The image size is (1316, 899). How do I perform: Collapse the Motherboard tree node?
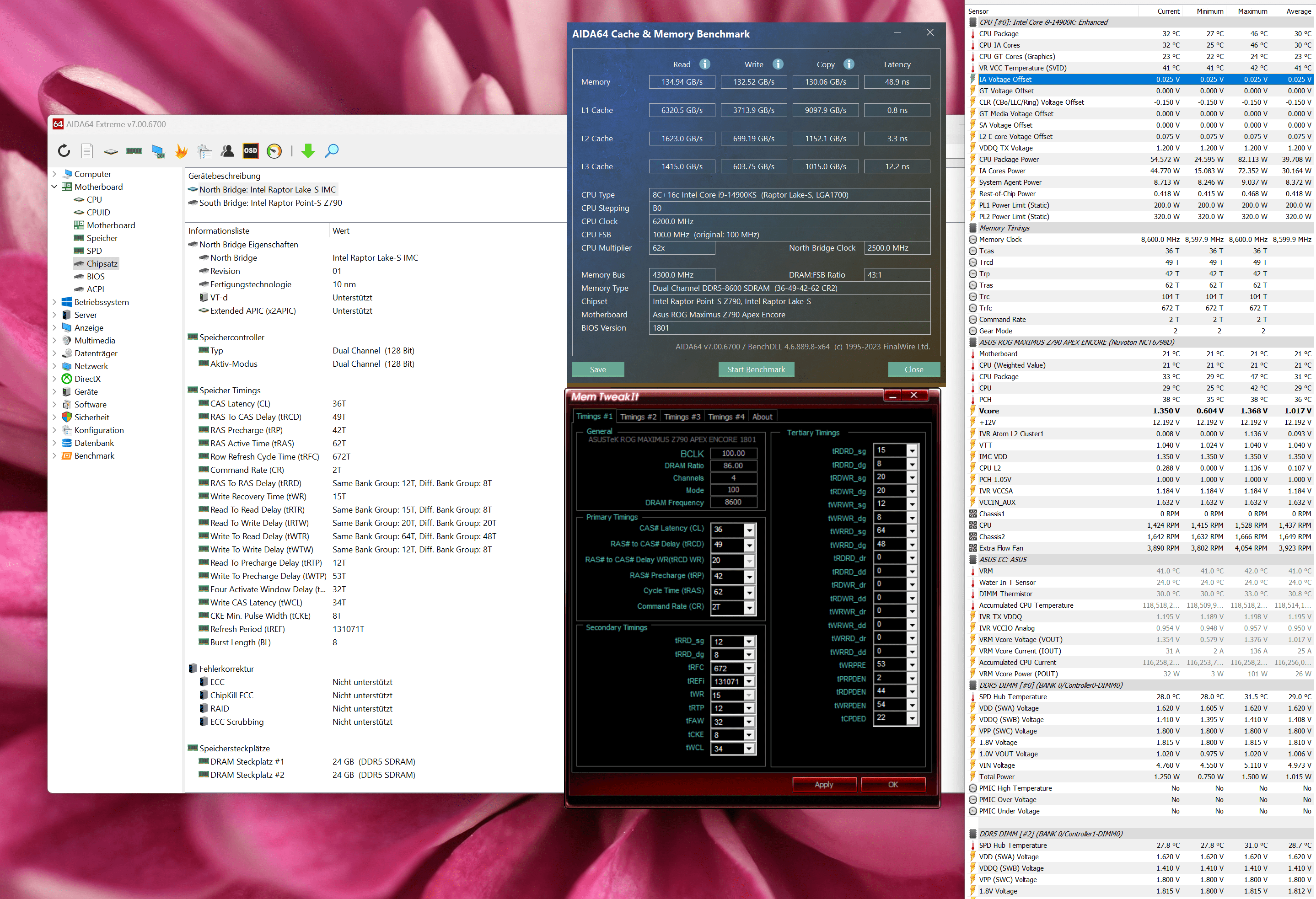click(x=54, y=187)
